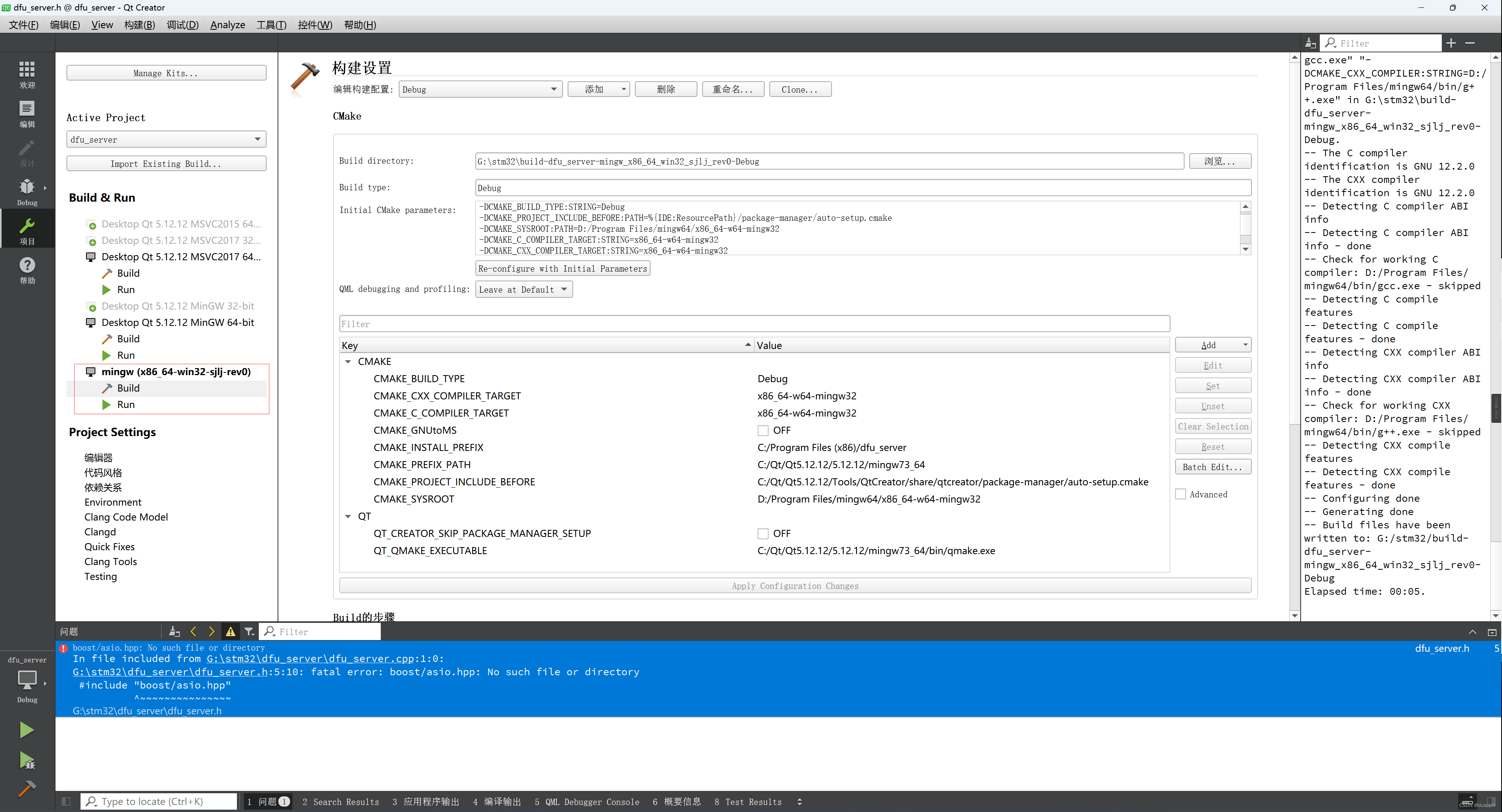Click the Type to locate search box

pos(159,801)
